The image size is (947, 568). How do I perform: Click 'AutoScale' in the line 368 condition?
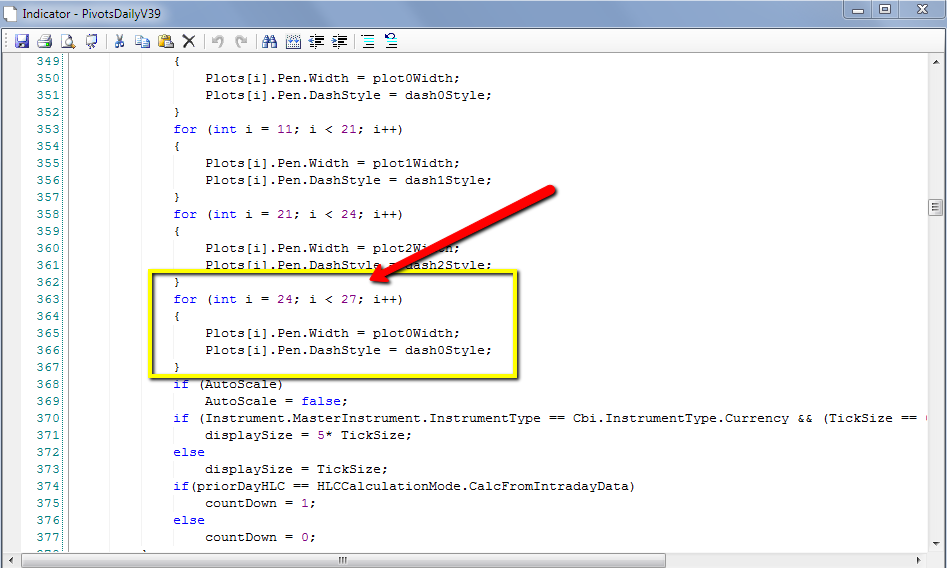coord(241,384)
